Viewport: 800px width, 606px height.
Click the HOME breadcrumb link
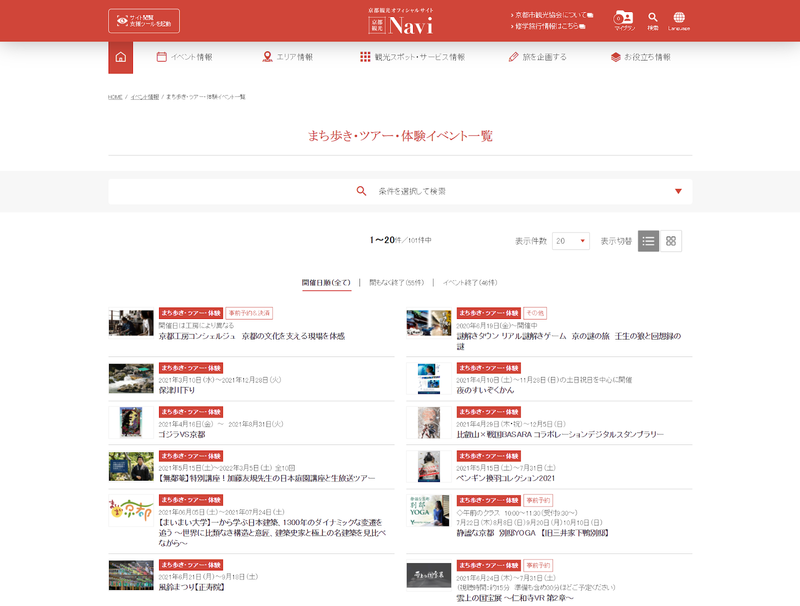click(115, 97)
